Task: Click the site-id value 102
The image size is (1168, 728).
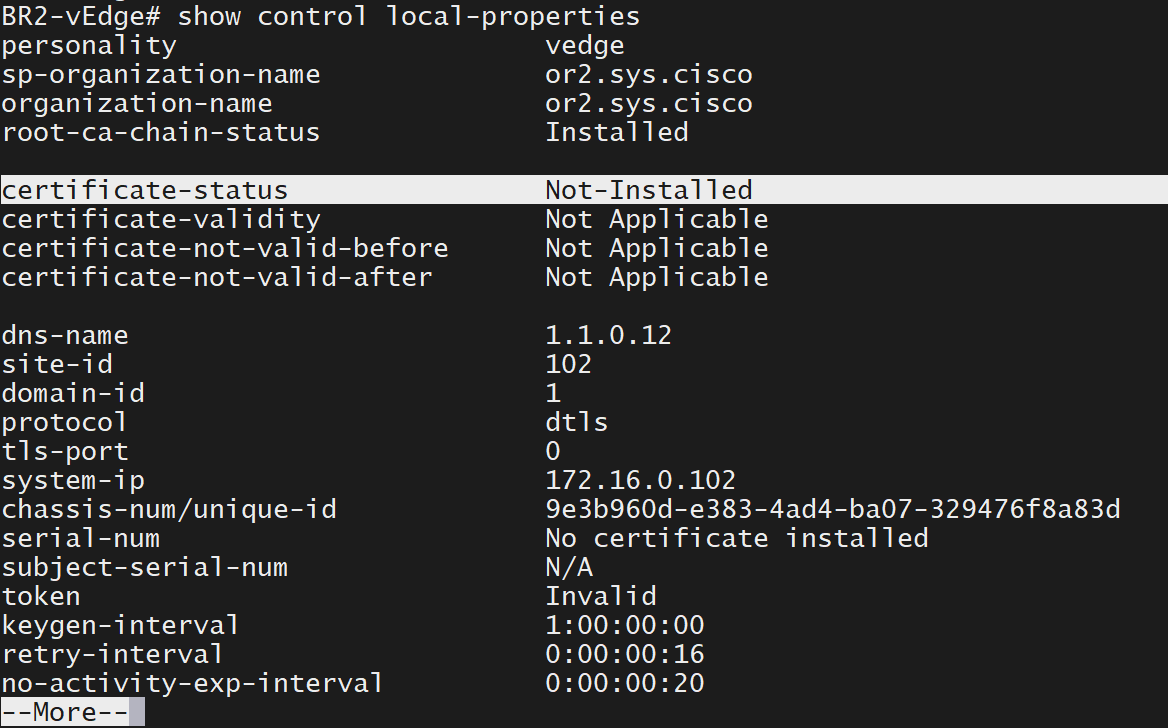Action: (568, 364)
